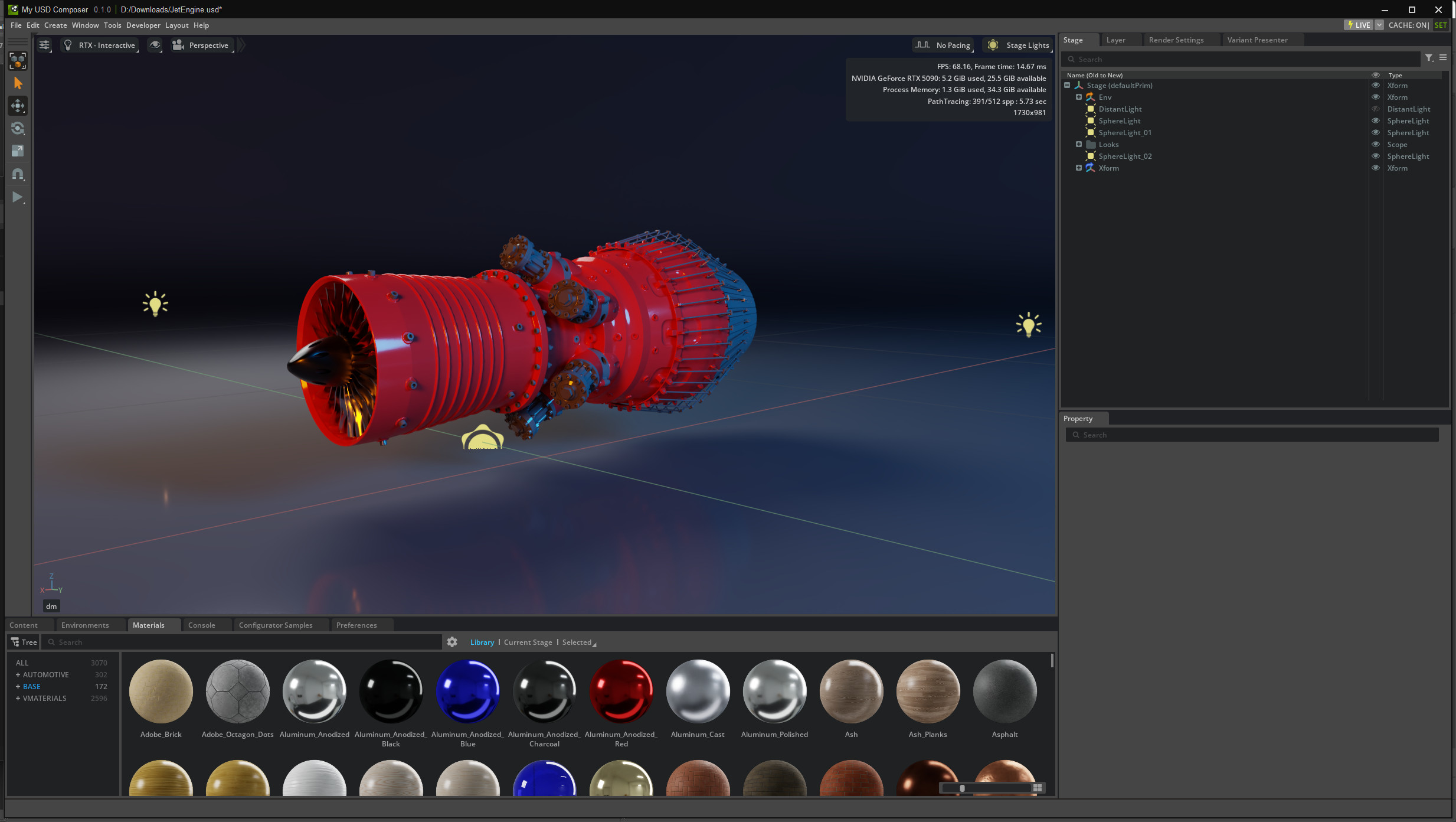The height and width of the screenshot is (822, 1456).
Task: Toggle the Snap magnet tool
Action: coord(18,174)
